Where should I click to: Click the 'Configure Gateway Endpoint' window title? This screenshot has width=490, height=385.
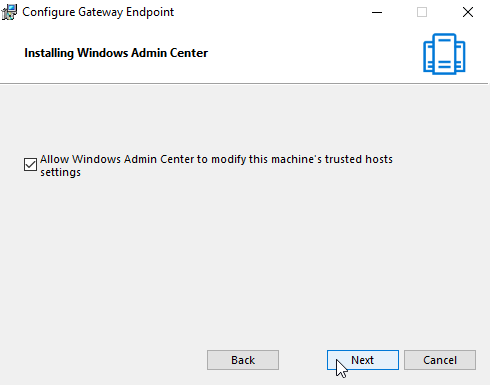[98, 12]
